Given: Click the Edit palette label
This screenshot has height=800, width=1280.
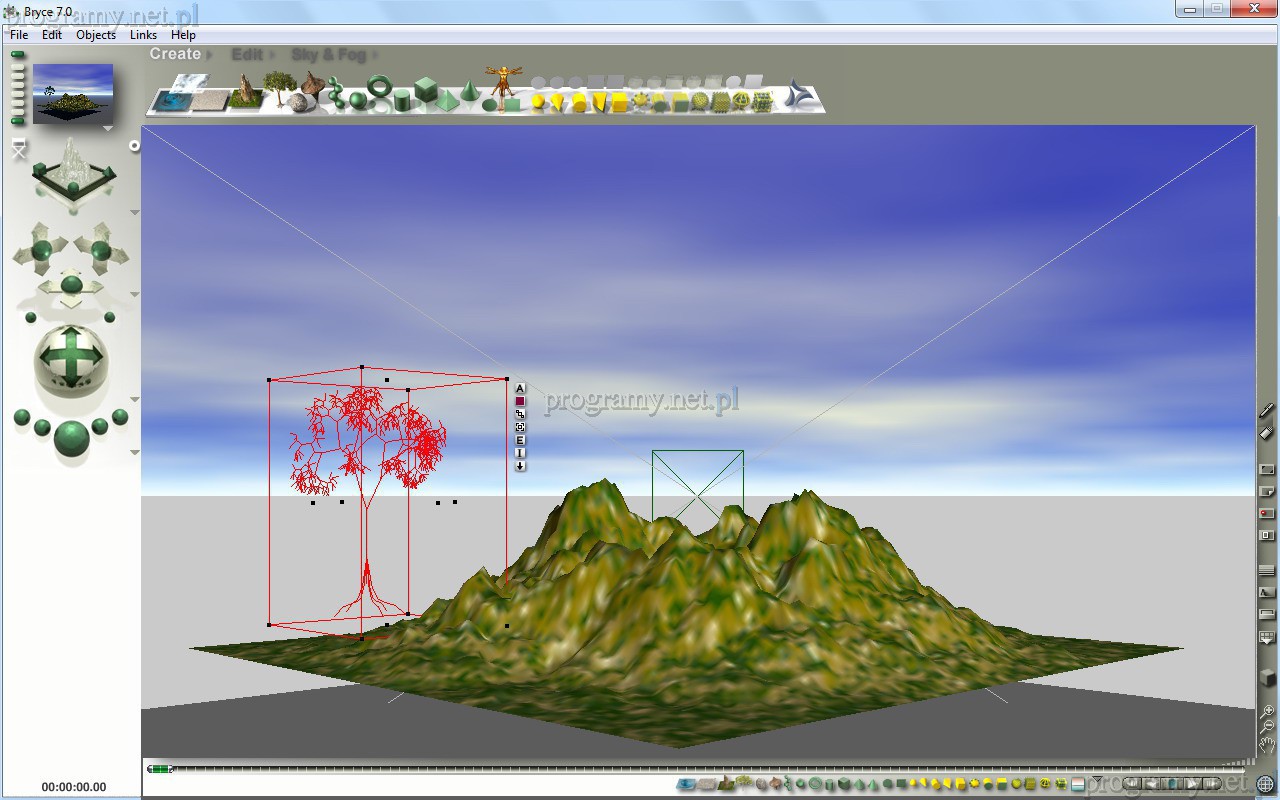Looking at the screenshot, I should pos(246,54).
